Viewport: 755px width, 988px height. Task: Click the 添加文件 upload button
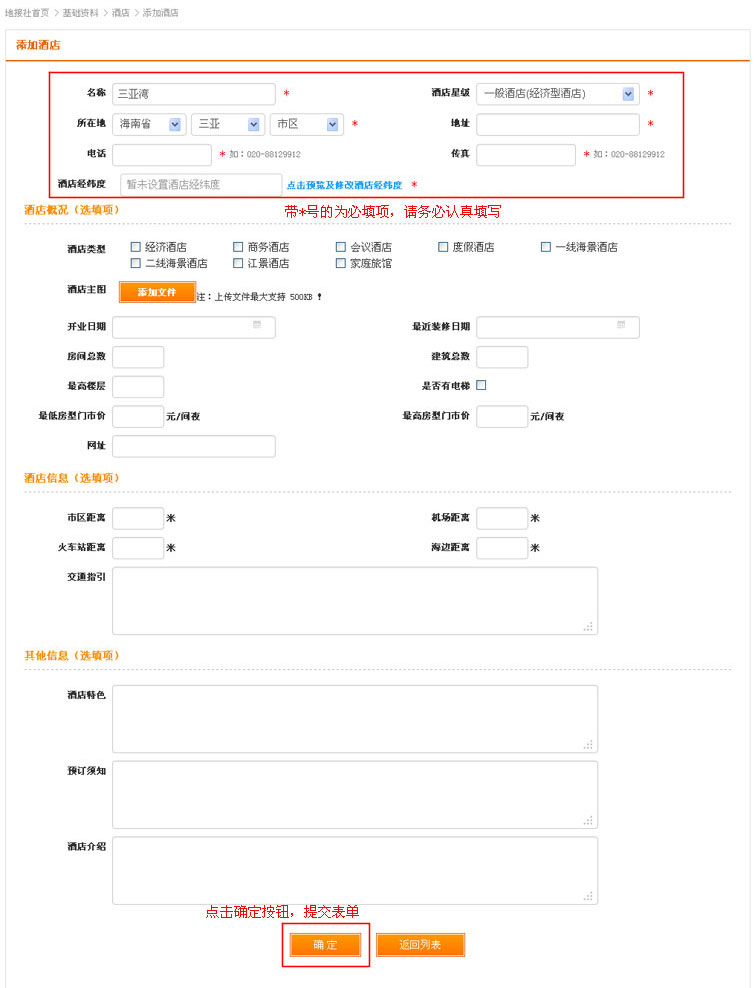pos(156,292)
